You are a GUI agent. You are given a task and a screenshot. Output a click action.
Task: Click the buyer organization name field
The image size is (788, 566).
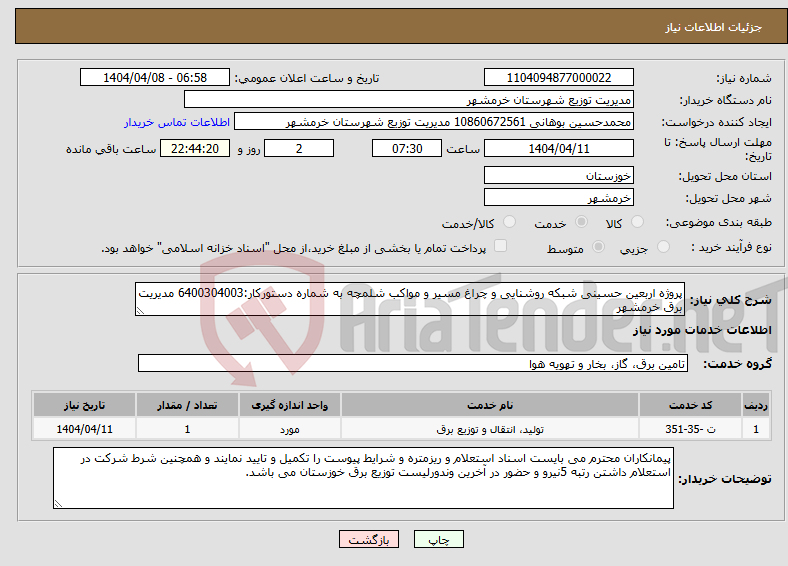pos(409,100)
